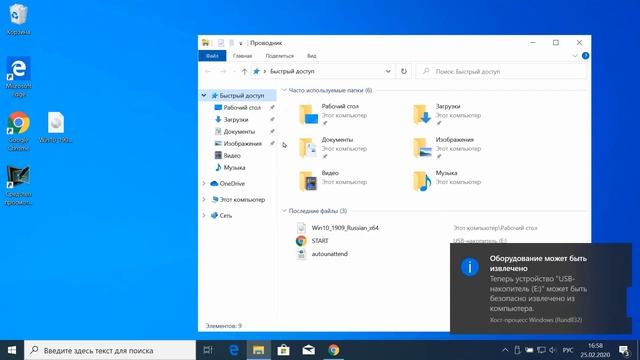Viewport: 640px width, 360px height.
Task: Select the START recent file
Action: click(320, 241)
